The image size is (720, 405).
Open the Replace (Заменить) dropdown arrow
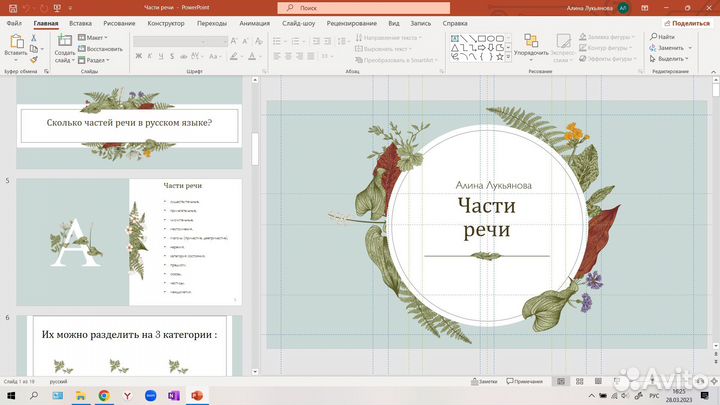point(690,48)
